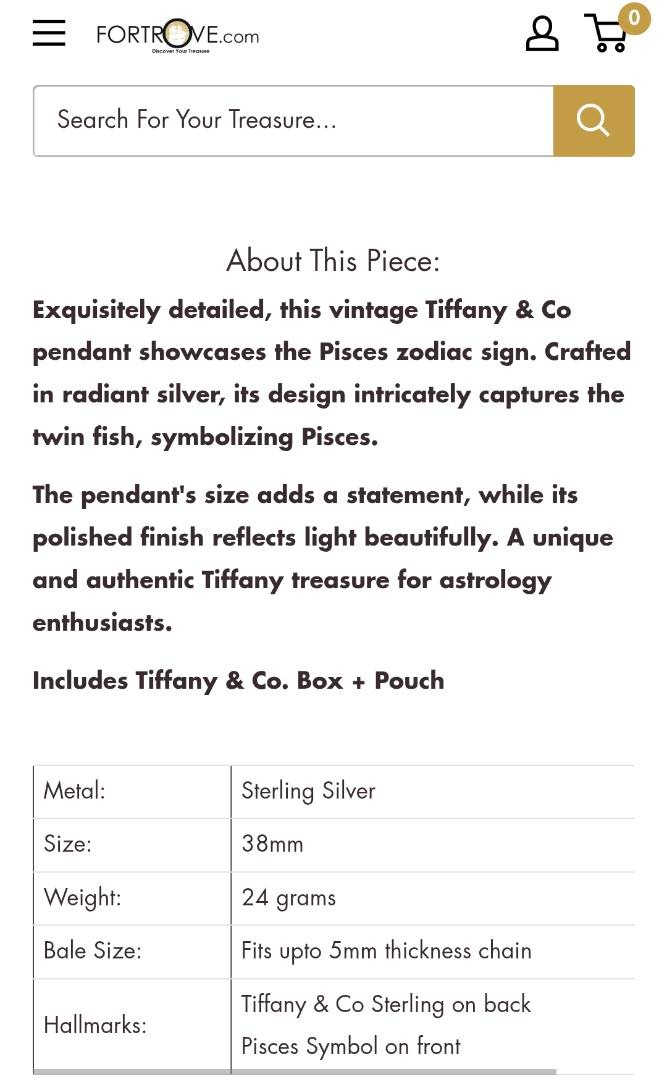The width and height of the screenshot is (667, 1080).
Task: Select the Bale Size row label
Action: [92, 951]
